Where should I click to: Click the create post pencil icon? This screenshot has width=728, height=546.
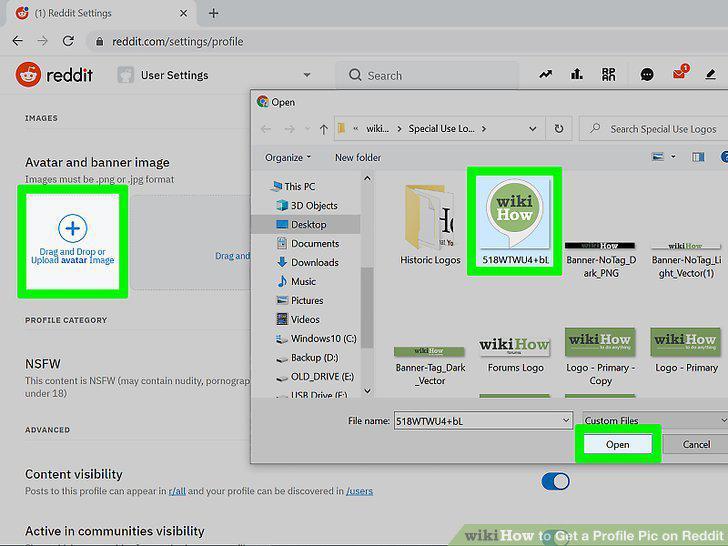[710, 74]
